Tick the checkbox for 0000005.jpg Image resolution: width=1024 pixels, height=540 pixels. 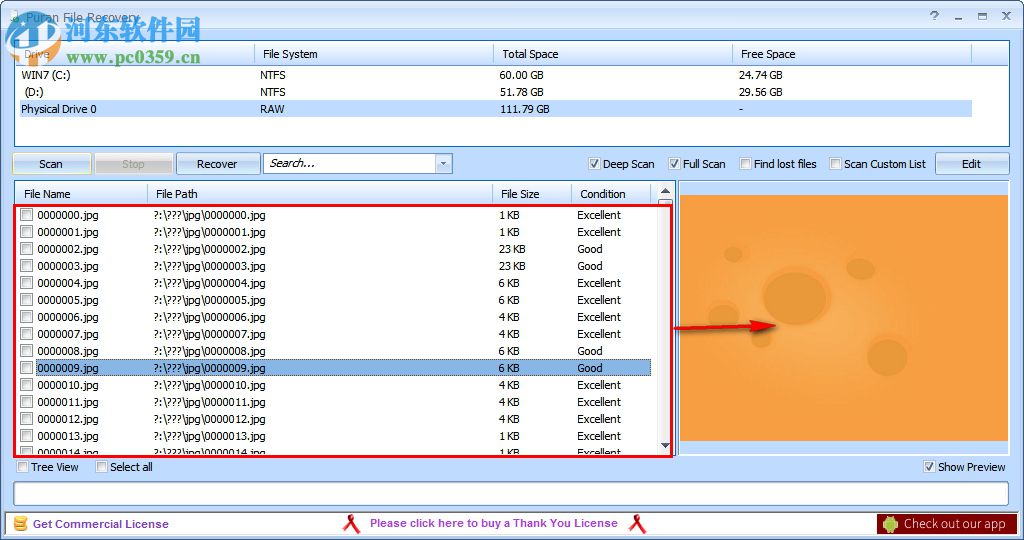click(26, 300)
